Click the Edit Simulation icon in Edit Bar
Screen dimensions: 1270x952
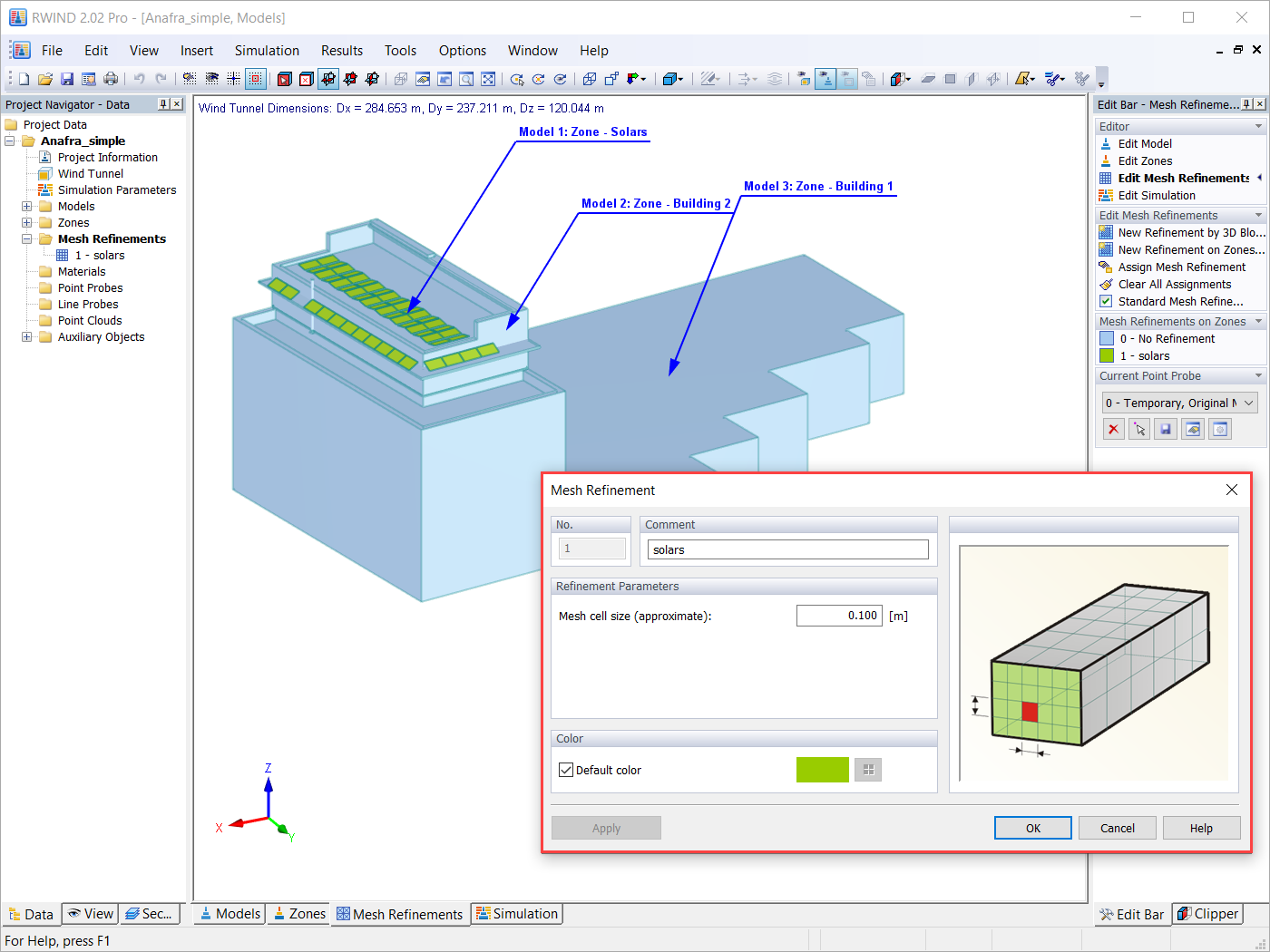pyautogui.click(x=1106, y=196)
